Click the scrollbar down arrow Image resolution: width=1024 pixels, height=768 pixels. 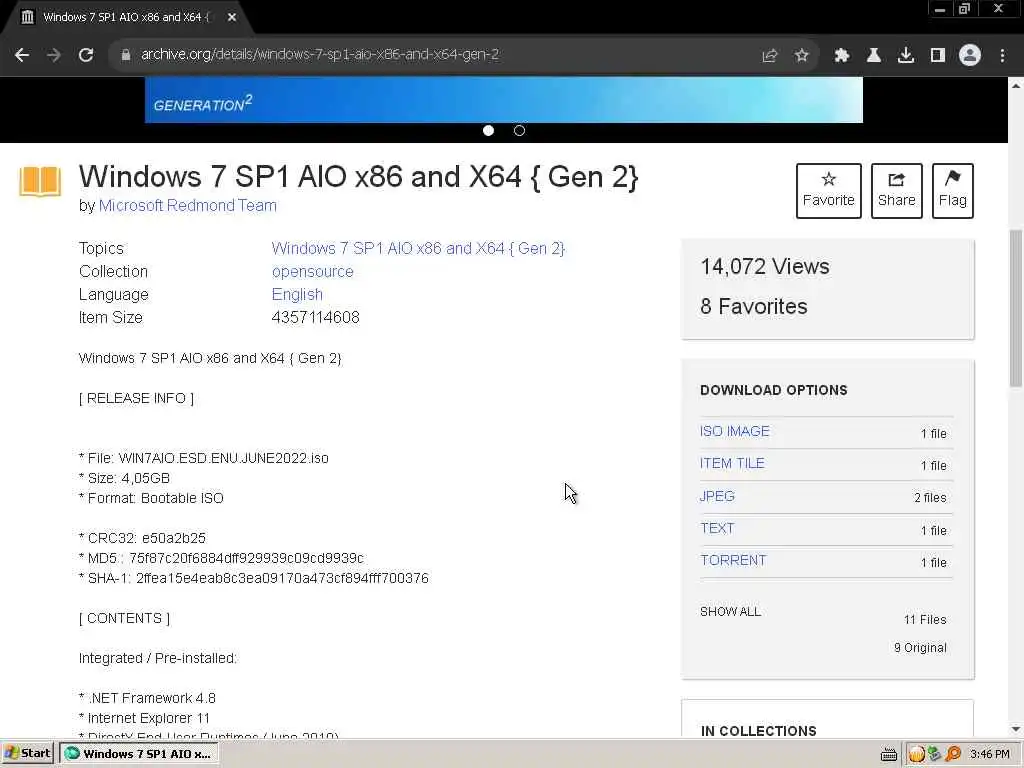[x=1016, y=729]
